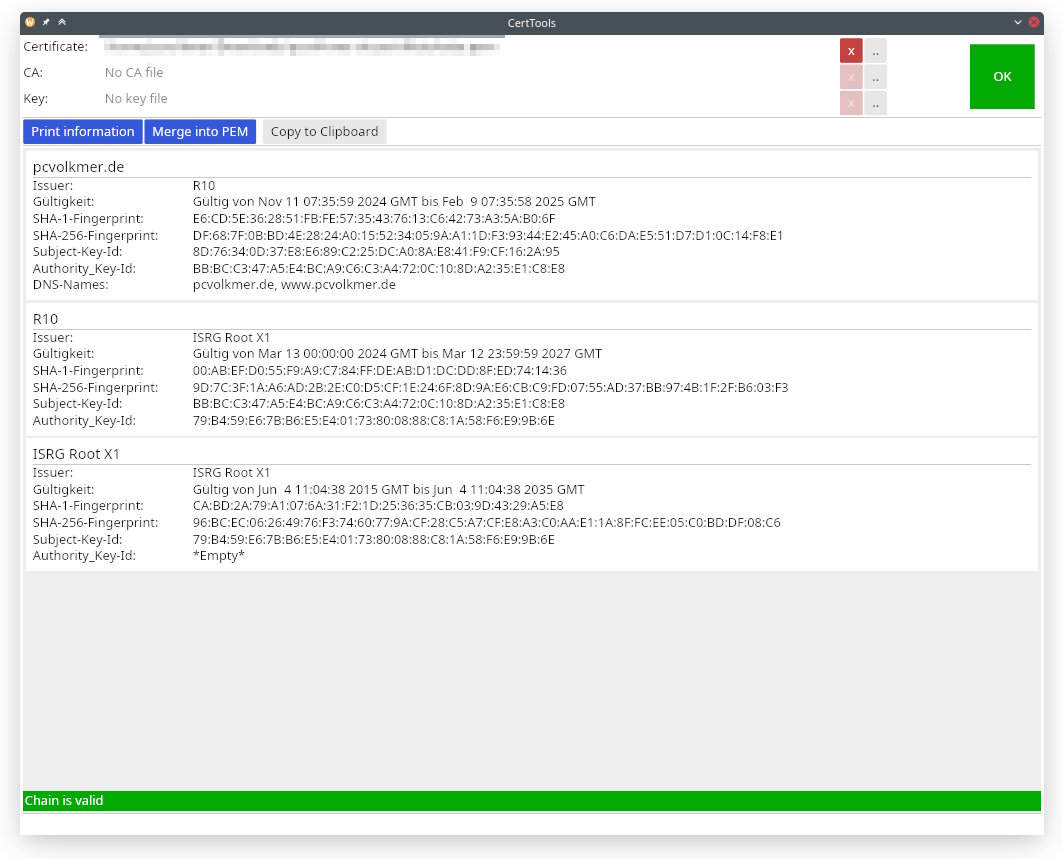
Task: Click the disabled x next to CA
Action: (851, 77)
